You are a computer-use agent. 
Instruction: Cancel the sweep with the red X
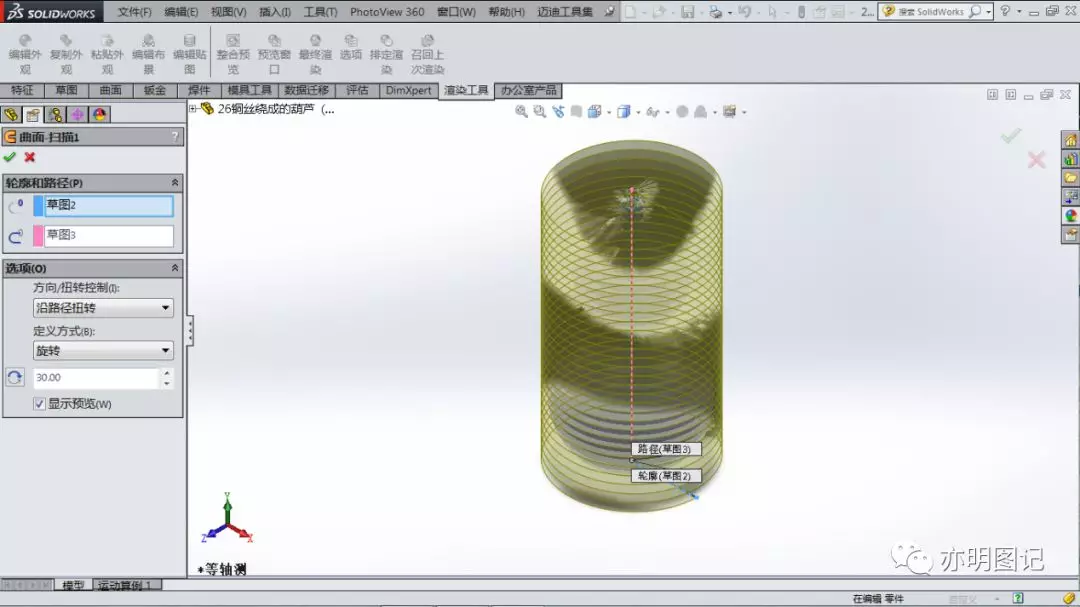point(30,157)
